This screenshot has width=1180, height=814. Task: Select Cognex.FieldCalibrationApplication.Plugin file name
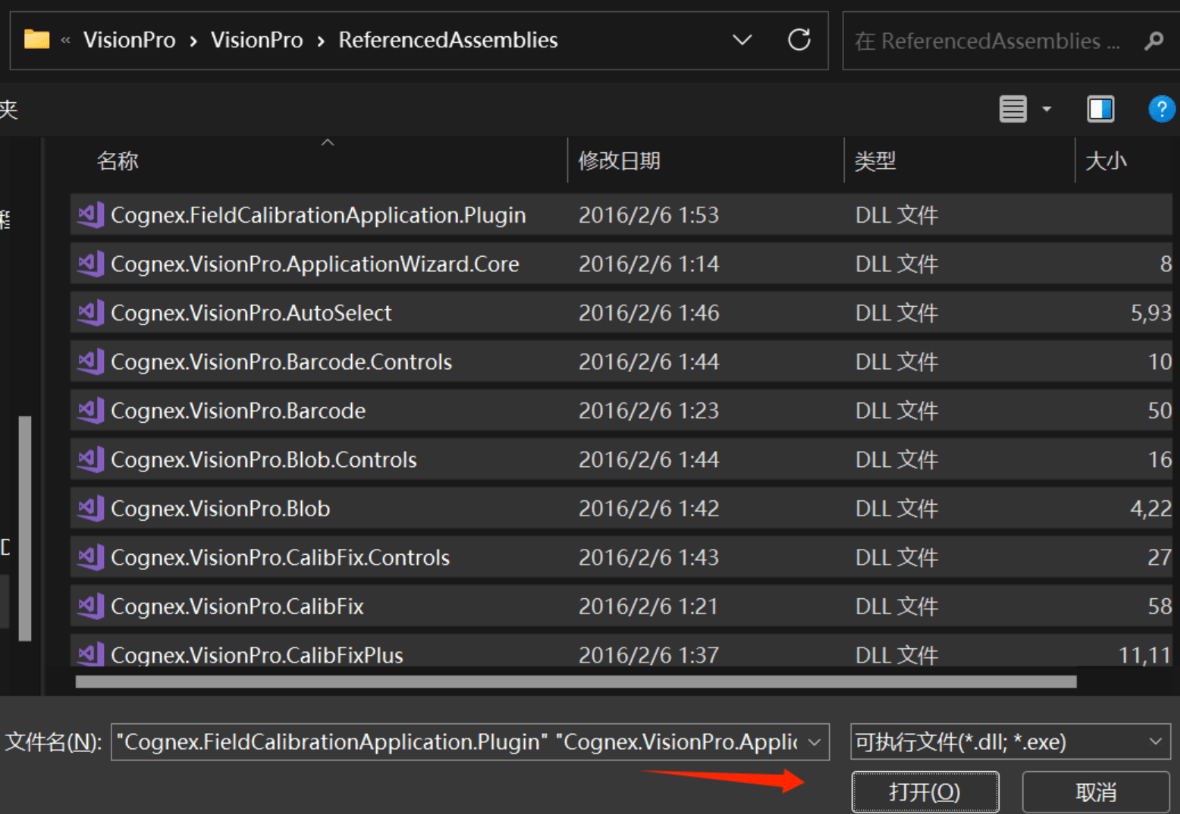pyautogui.click(x=318, y=215)
